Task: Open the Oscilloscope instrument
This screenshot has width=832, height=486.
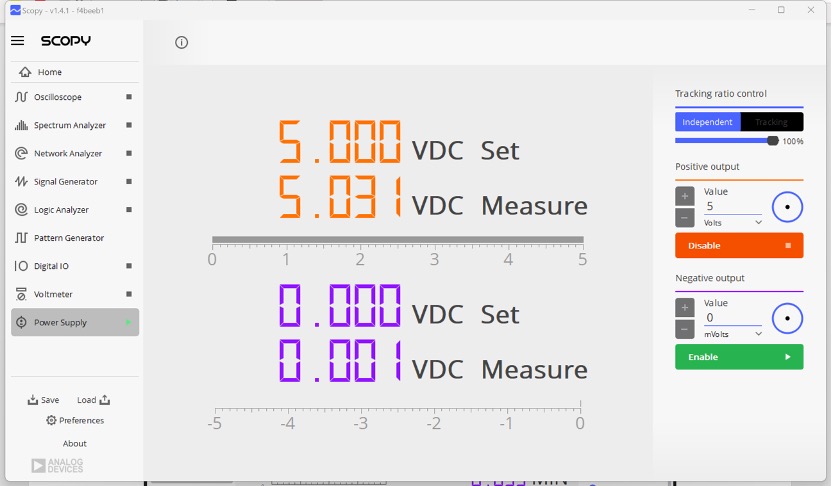Action: click(x=75, y=97)
